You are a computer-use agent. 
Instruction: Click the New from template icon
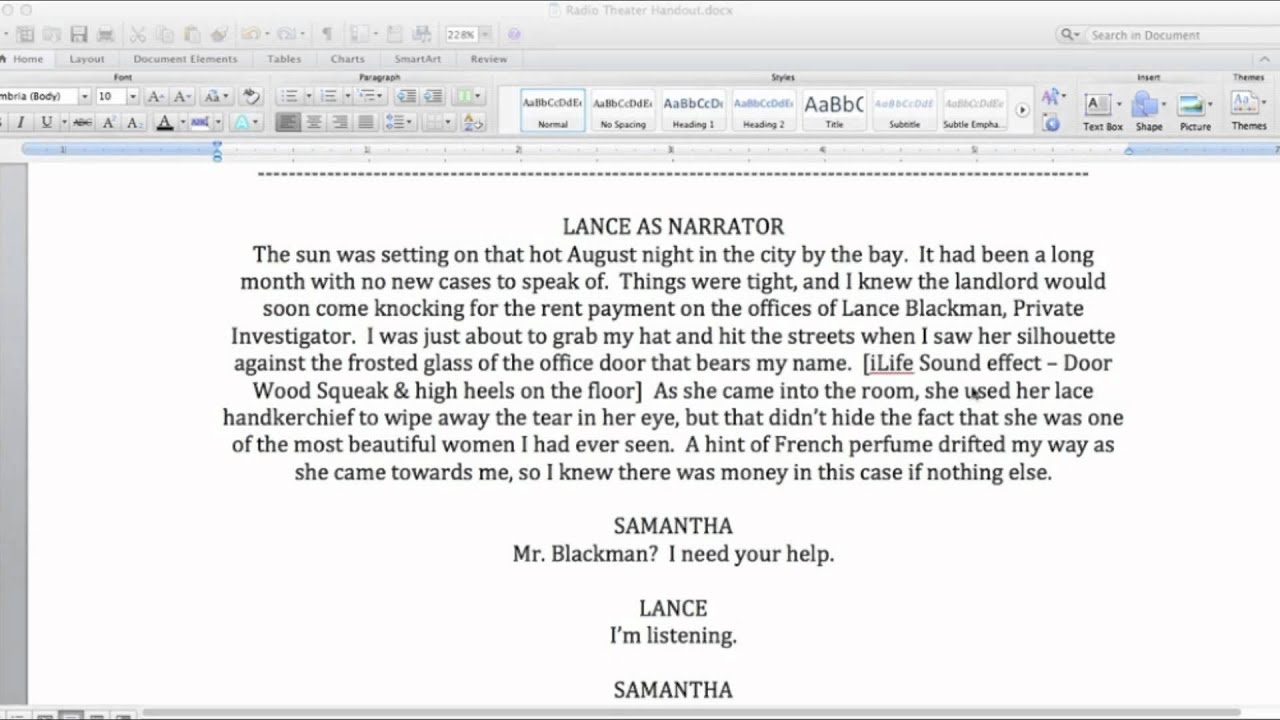tap(27, 34)
